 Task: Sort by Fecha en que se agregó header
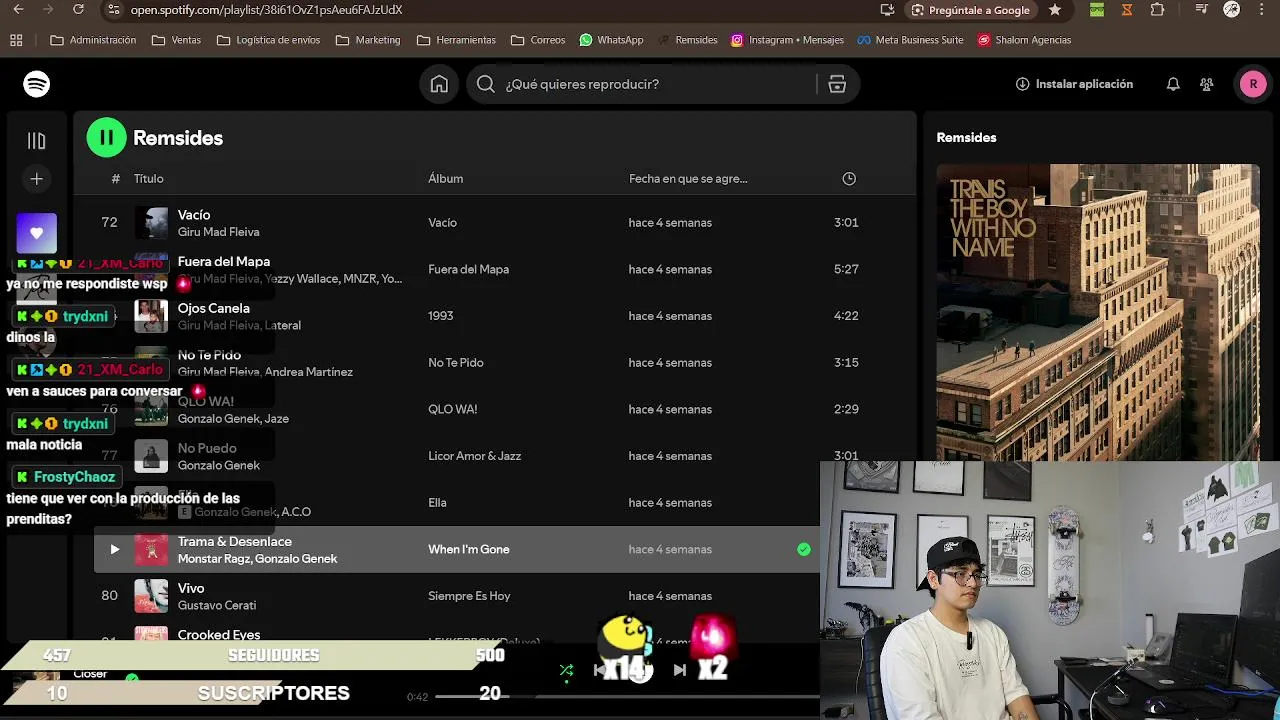click(x=688, y=179)
